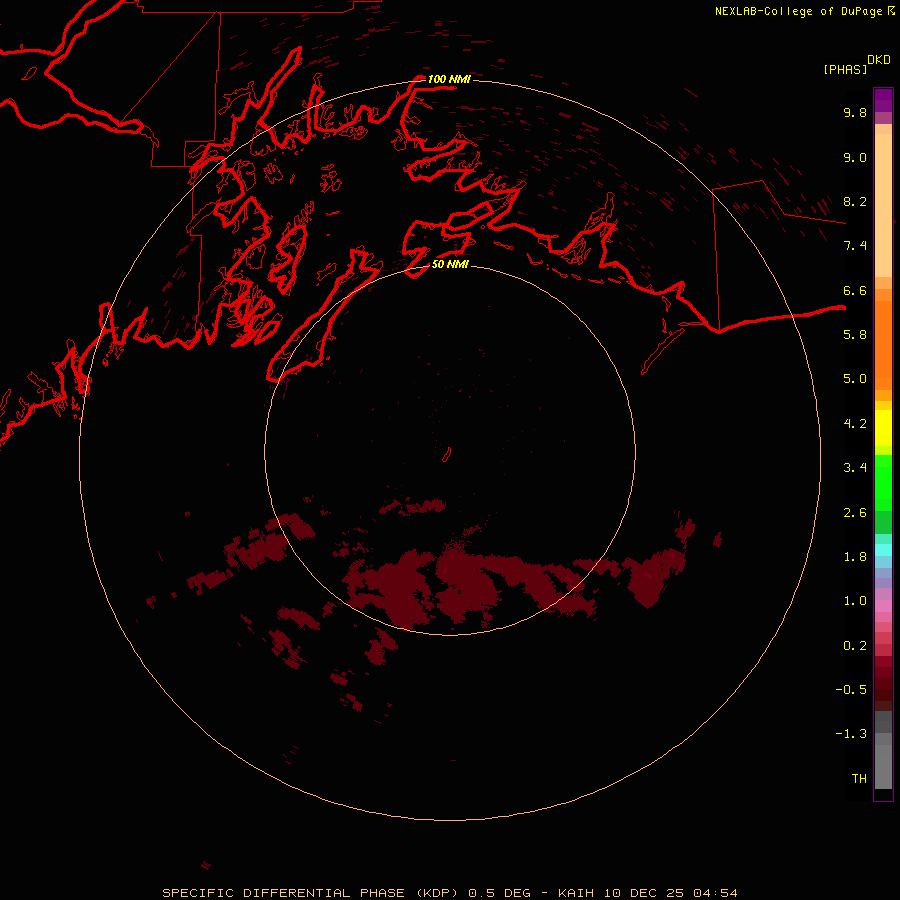Click the 3.4 value on the color scale
Image resolution: width=900 pixels, height=900 pixels.
point(855,468)
